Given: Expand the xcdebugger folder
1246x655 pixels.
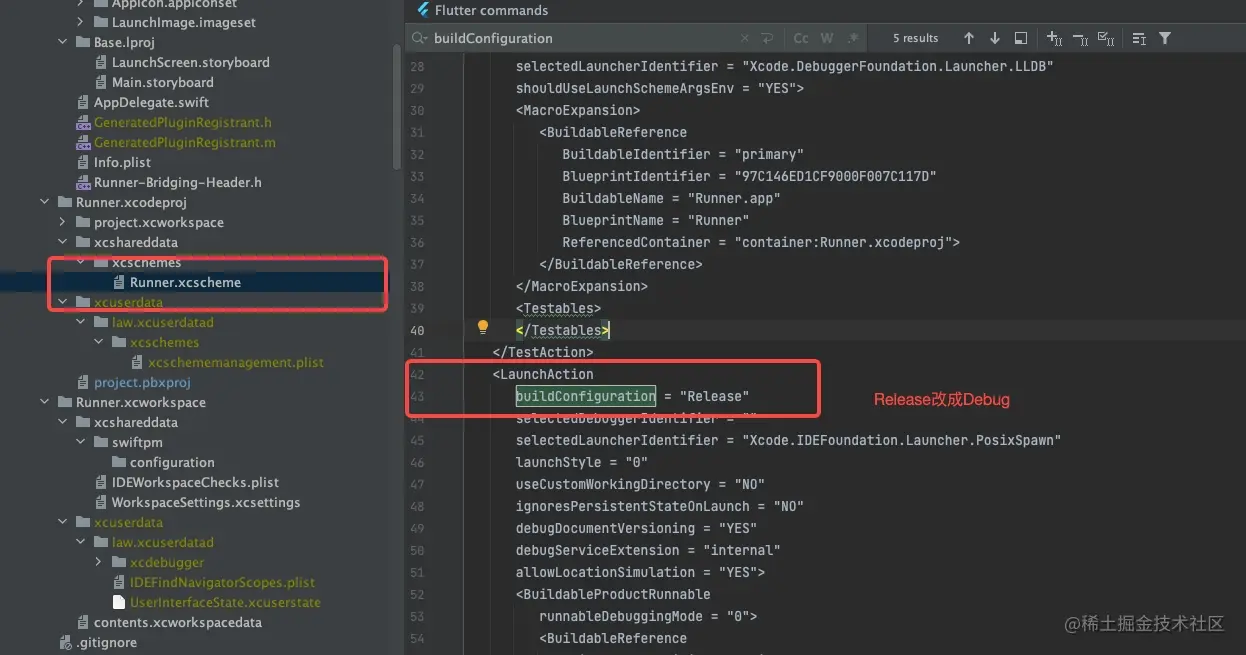Looking at the screenshot, I should tap(99, 562).
